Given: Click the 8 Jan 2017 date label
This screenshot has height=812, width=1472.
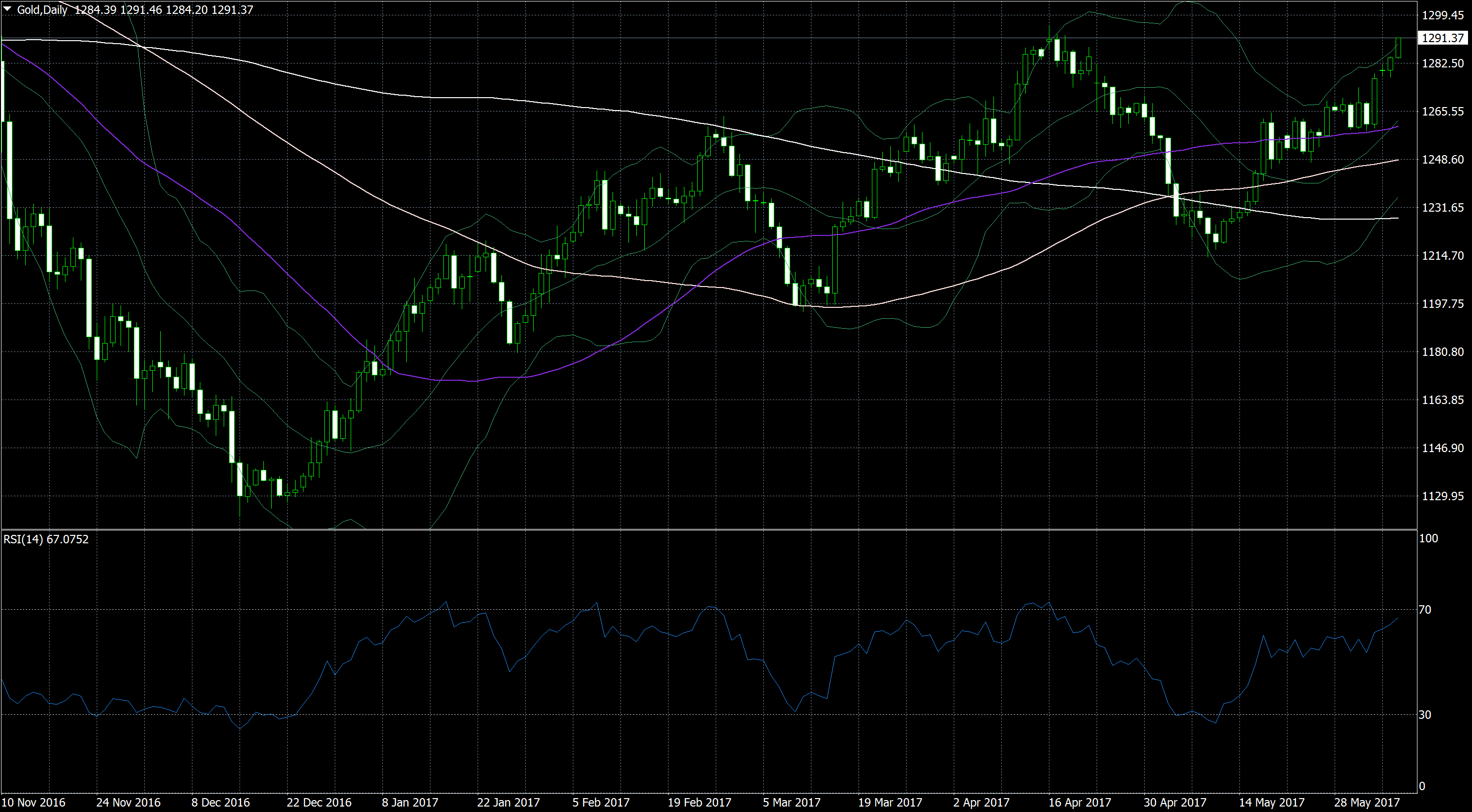Looking at the screenshot, I should point(410,802).
